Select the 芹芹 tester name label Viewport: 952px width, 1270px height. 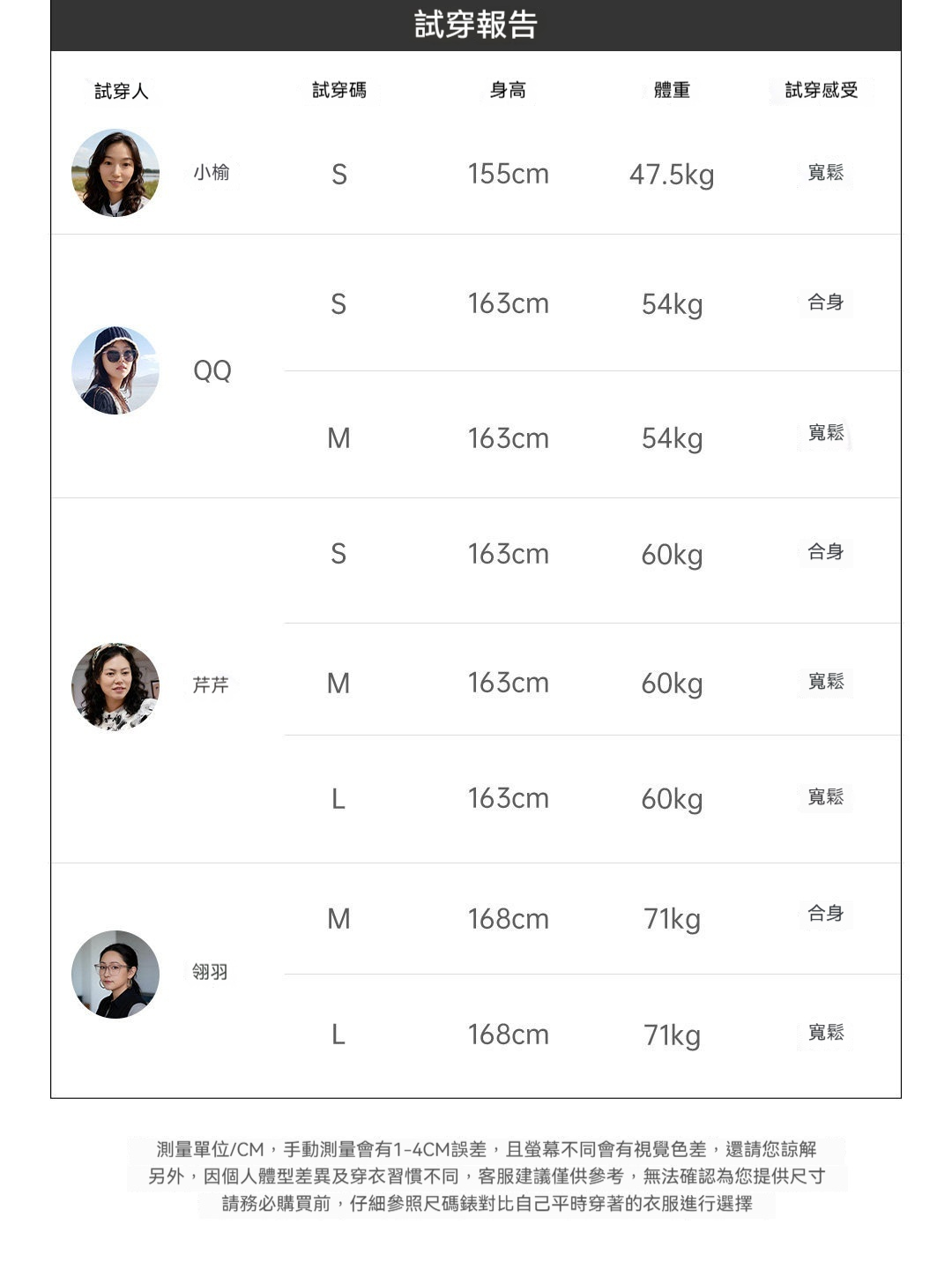click(211, 685)
